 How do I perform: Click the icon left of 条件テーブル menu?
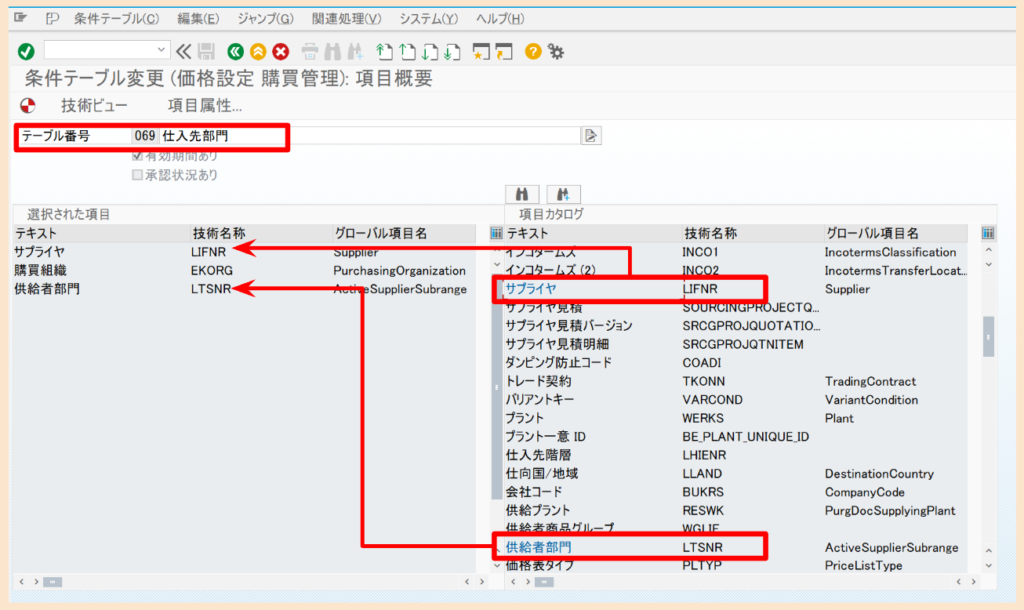point(52,18)
